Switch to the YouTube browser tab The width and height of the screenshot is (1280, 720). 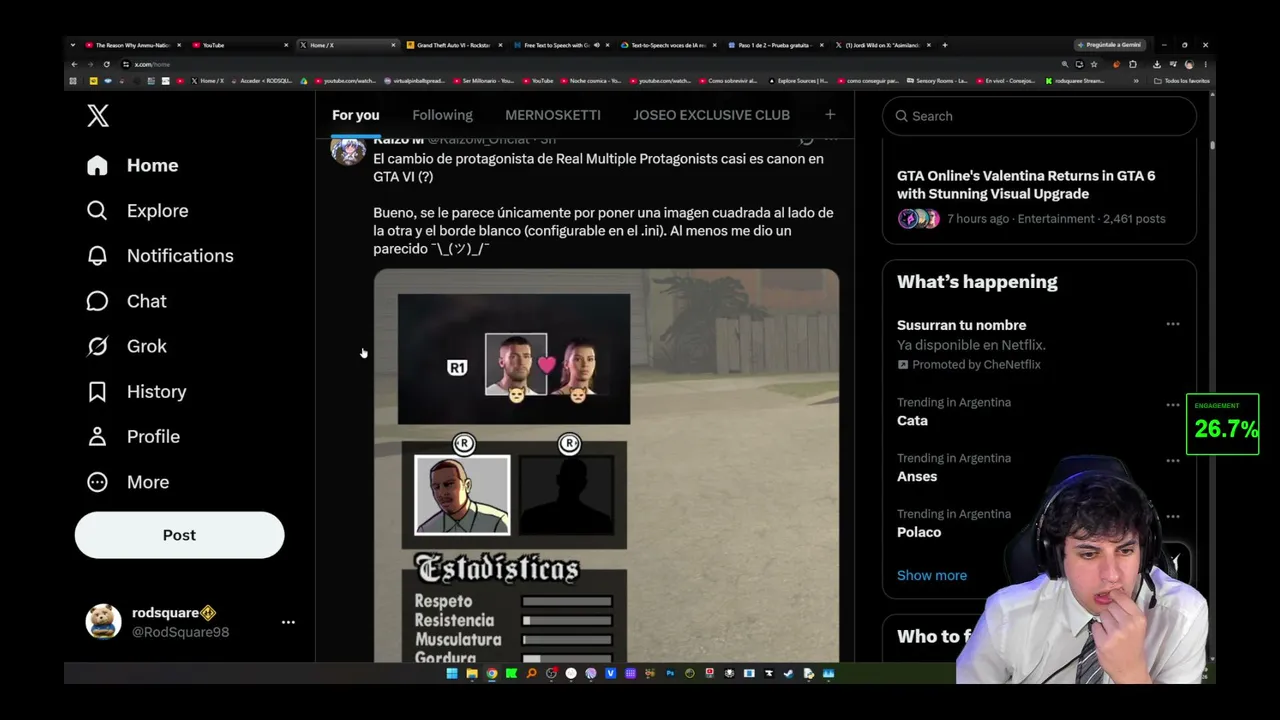tap(240, 45)
